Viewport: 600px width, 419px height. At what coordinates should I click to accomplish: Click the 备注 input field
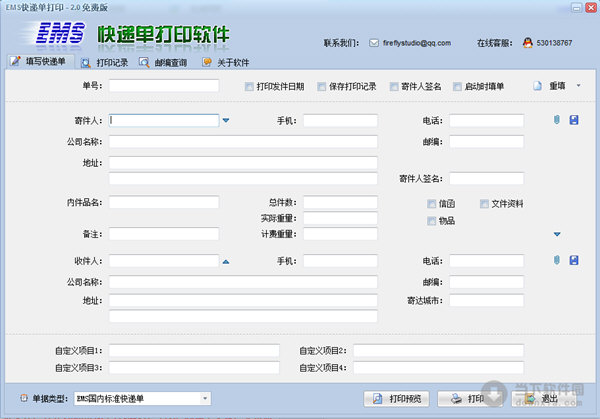click(164, 234)
